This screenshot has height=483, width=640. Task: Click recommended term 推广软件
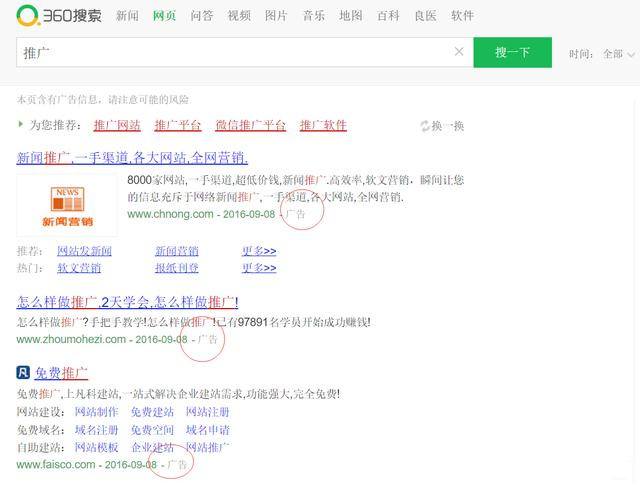pos(323,125)
